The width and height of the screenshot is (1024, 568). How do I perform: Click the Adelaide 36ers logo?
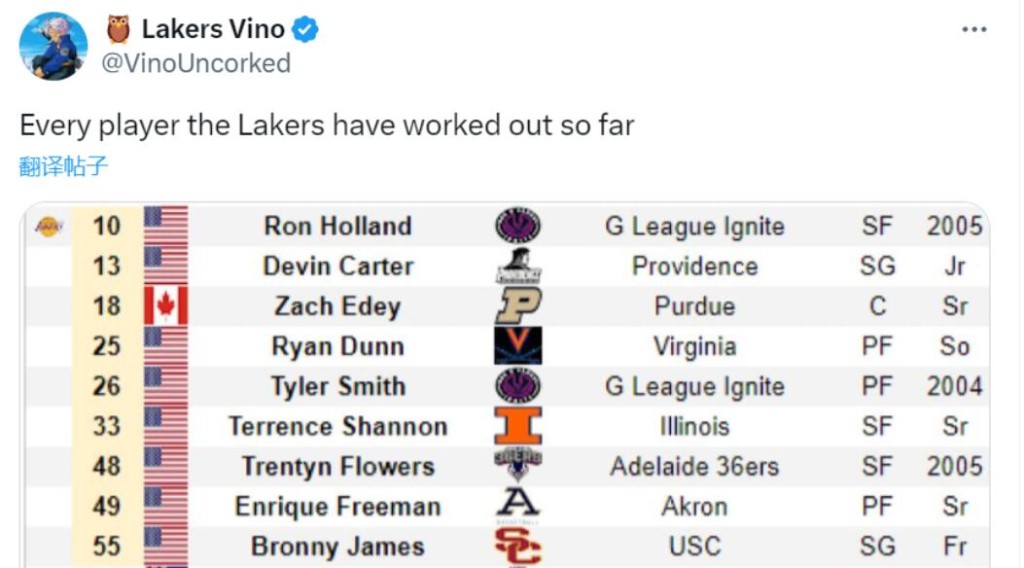pos(518,465)
